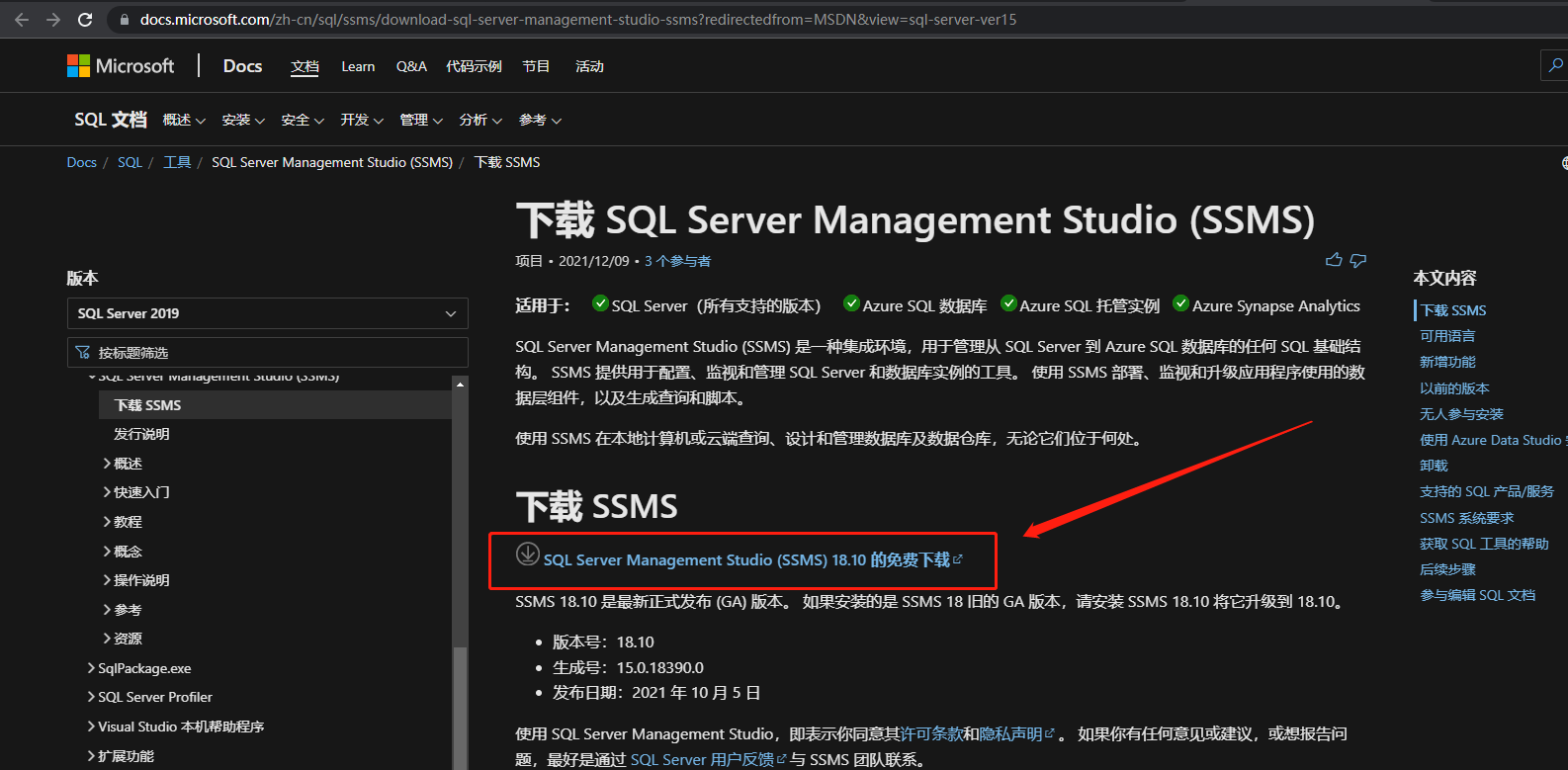This screenshot has width=1568, height=770.
Task: Open the search magnifier icon
Action: 1555,65
